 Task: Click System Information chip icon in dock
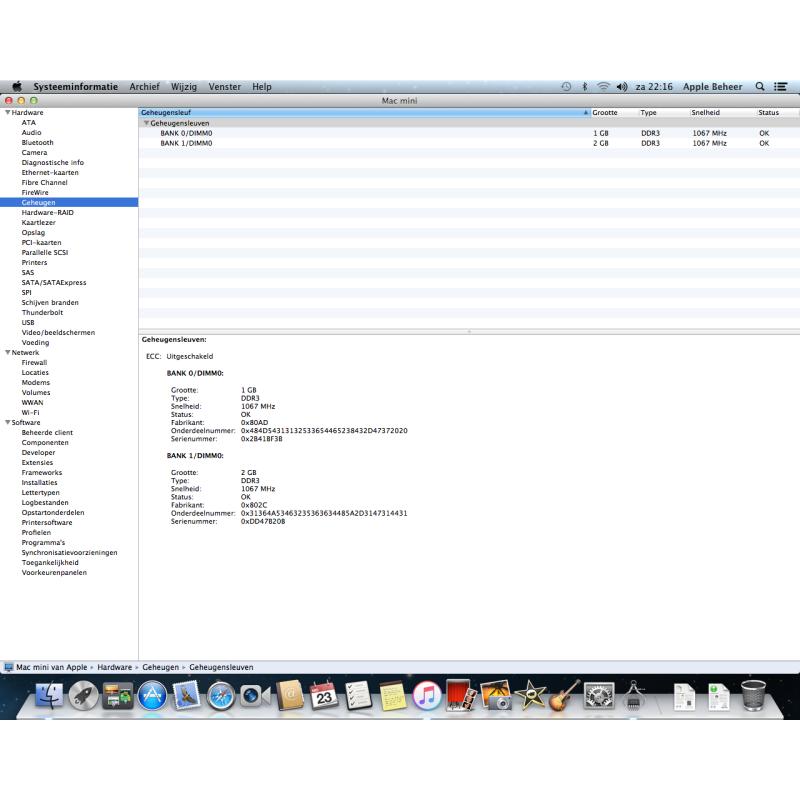click(x=633, y=696)
